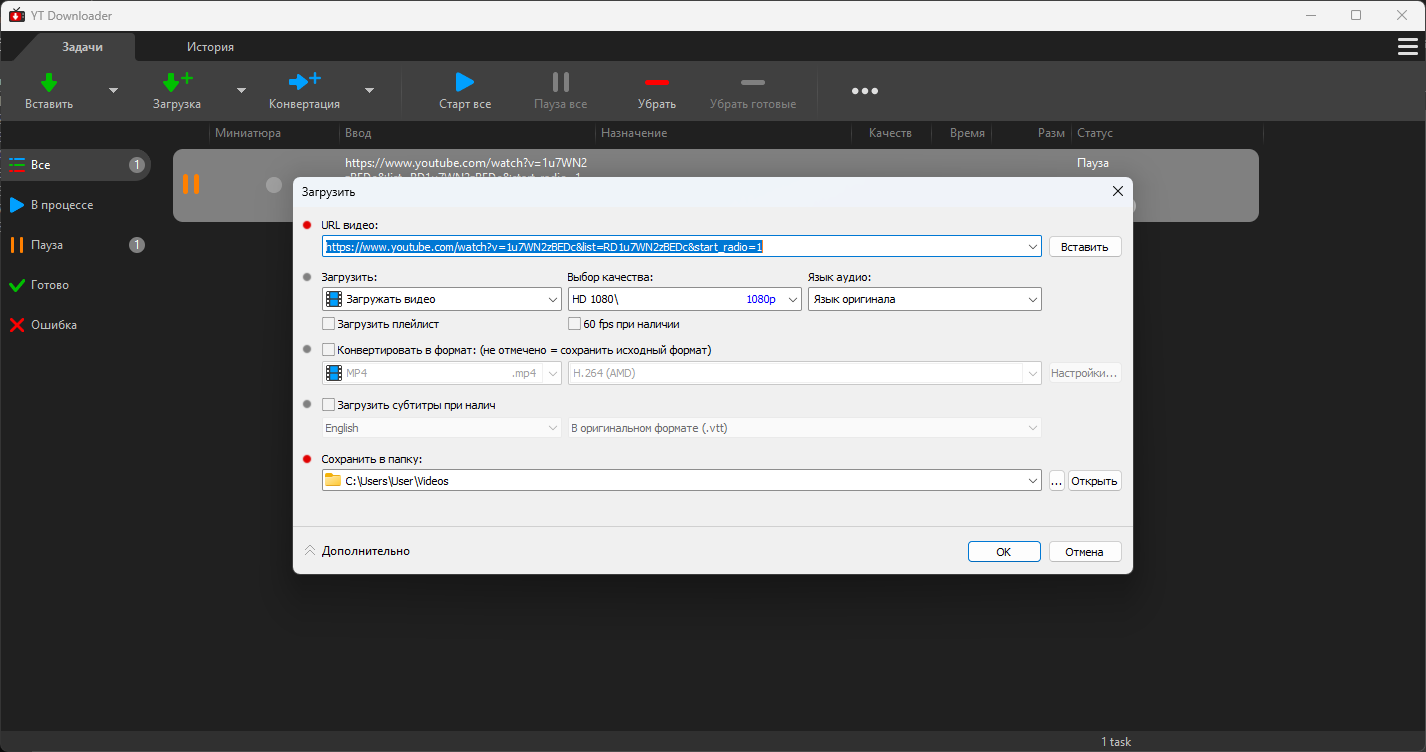Click the orange pause icon on task

tap(191, 184)
